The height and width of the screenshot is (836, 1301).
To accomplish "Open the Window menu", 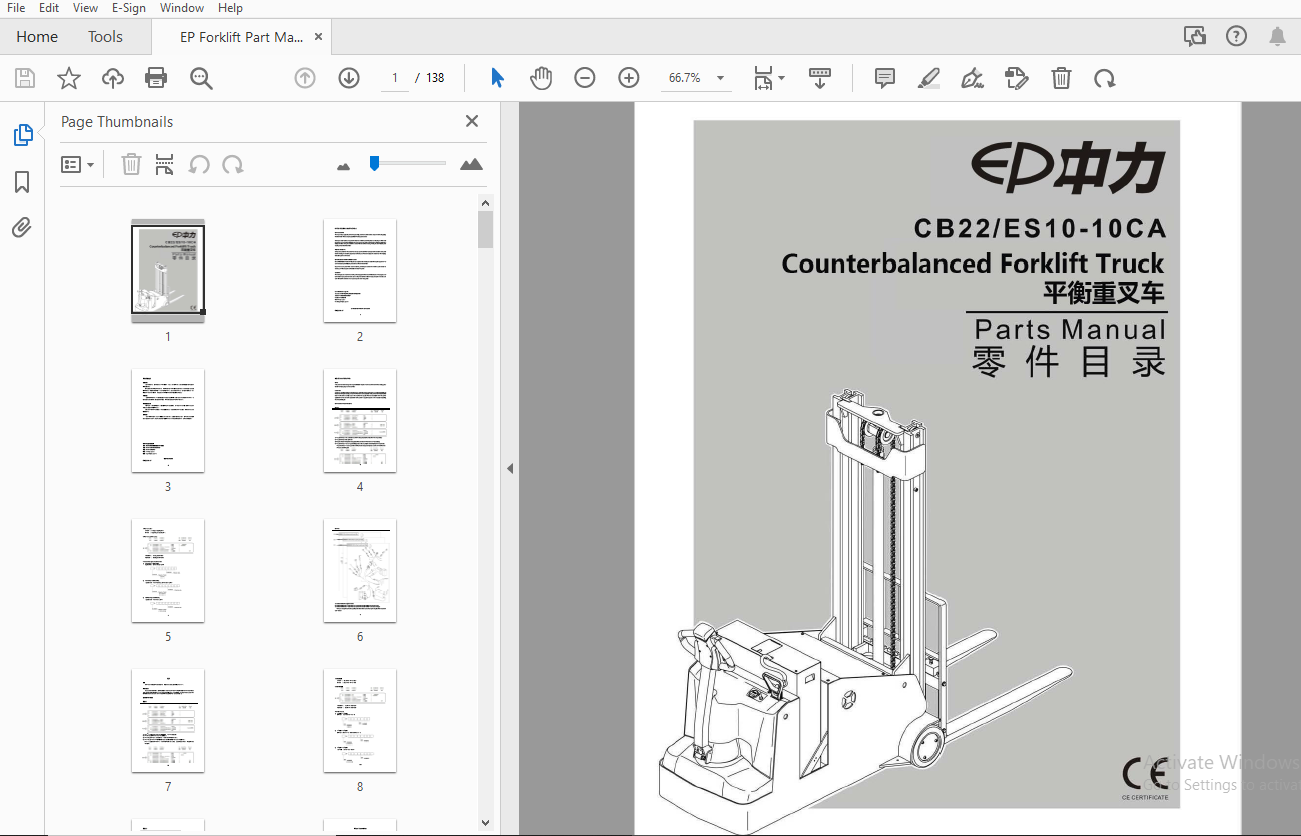I will (x=182, y=8).
